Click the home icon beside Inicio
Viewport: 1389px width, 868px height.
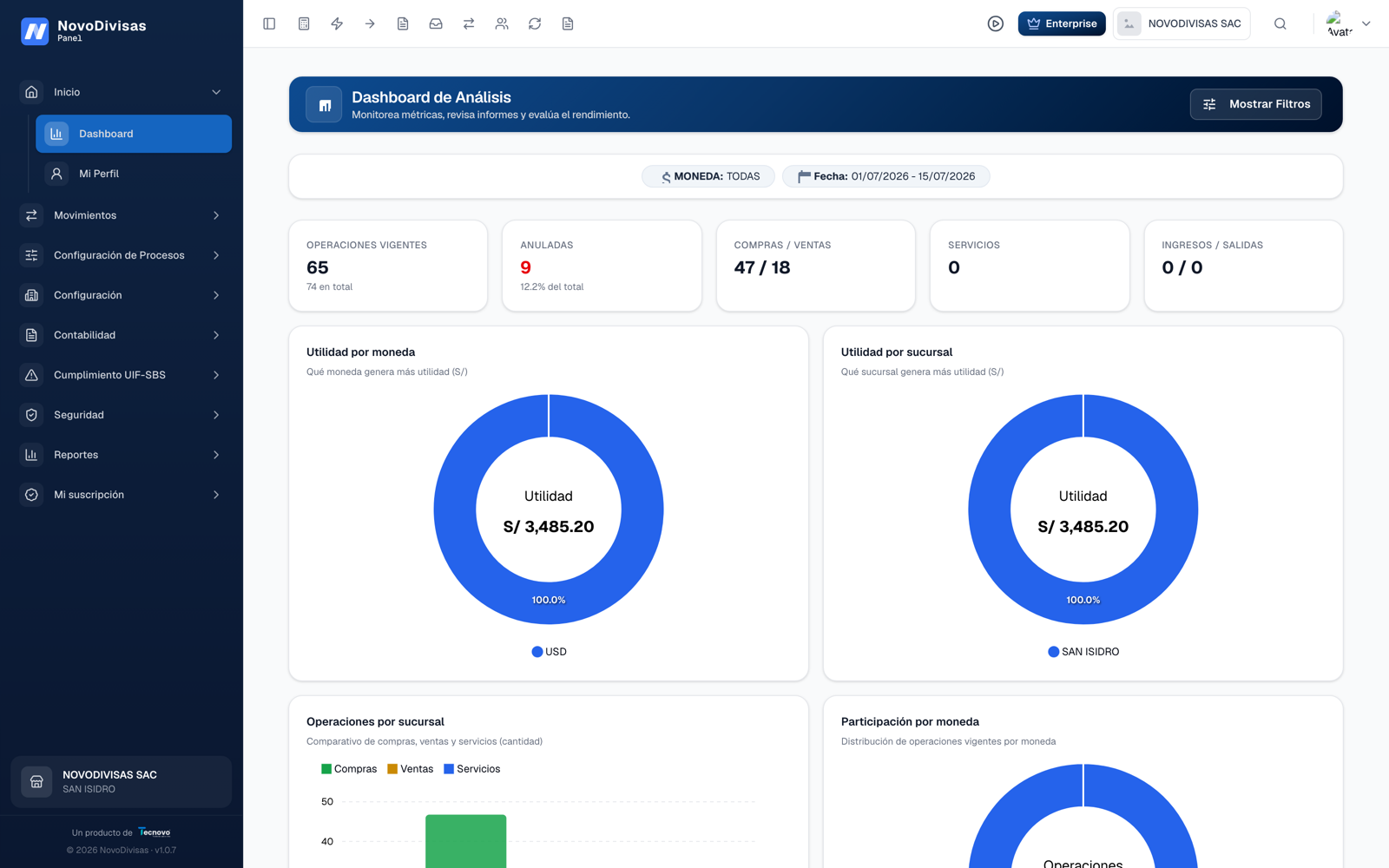pyautogui.click(x=31, y=92)
